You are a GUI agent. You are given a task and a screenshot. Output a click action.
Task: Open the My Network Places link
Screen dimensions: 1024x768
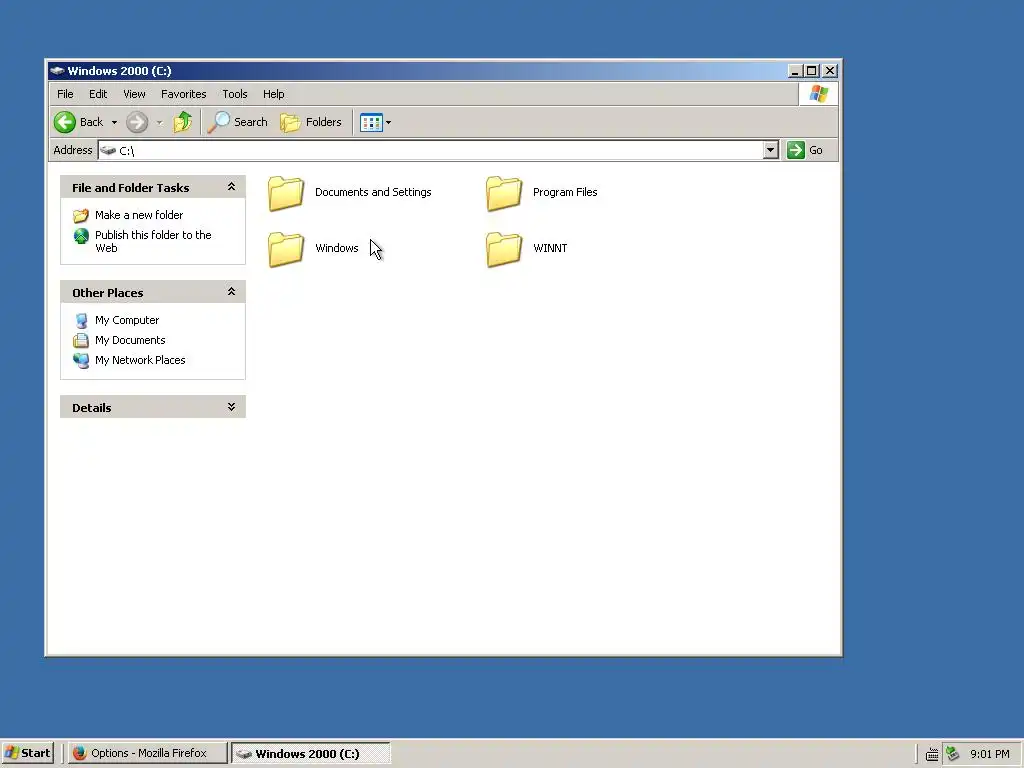coord(140,360)
